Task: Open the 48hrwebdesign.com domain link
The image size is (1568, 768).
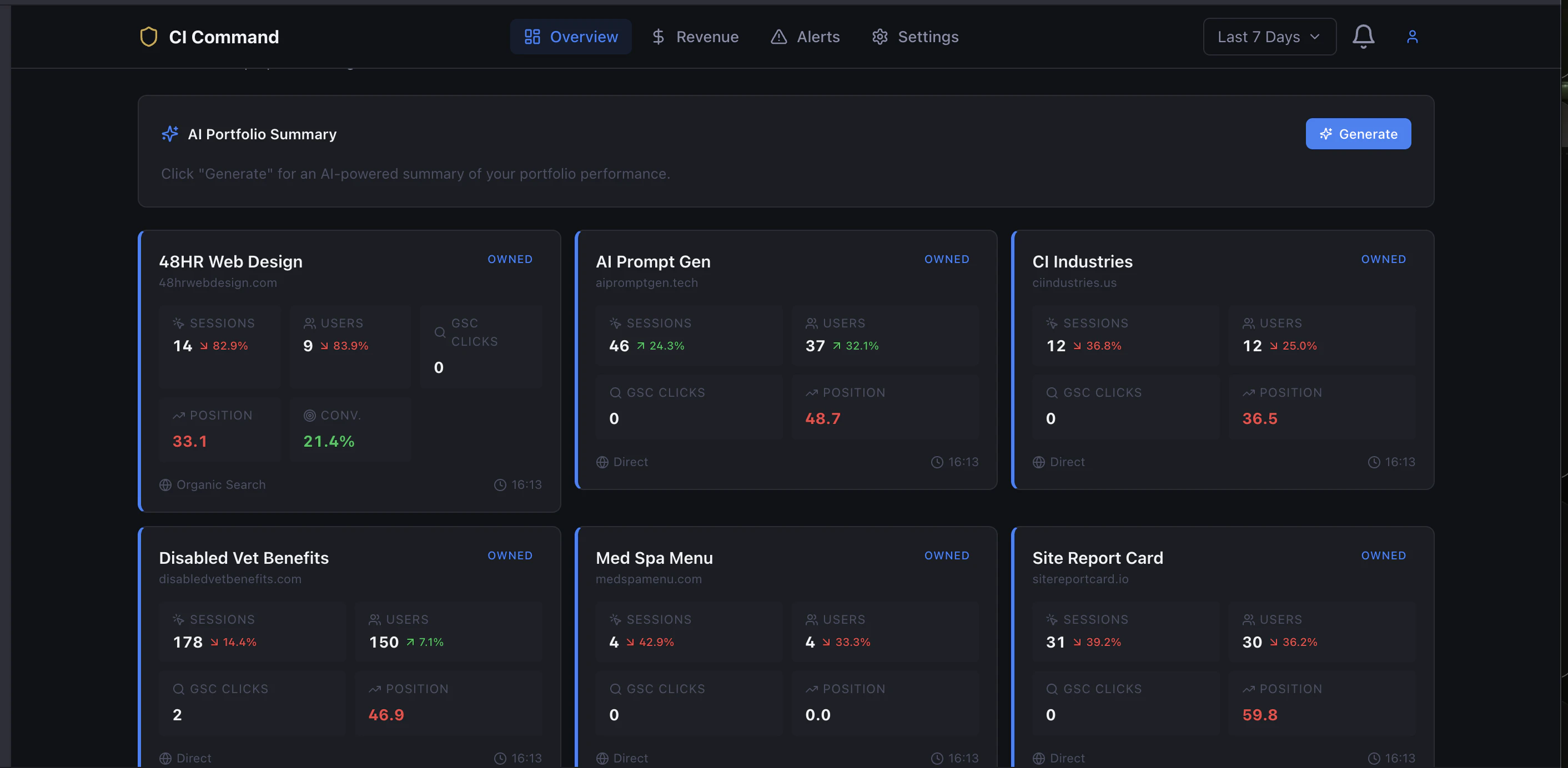Action: (x=217, y=283)
